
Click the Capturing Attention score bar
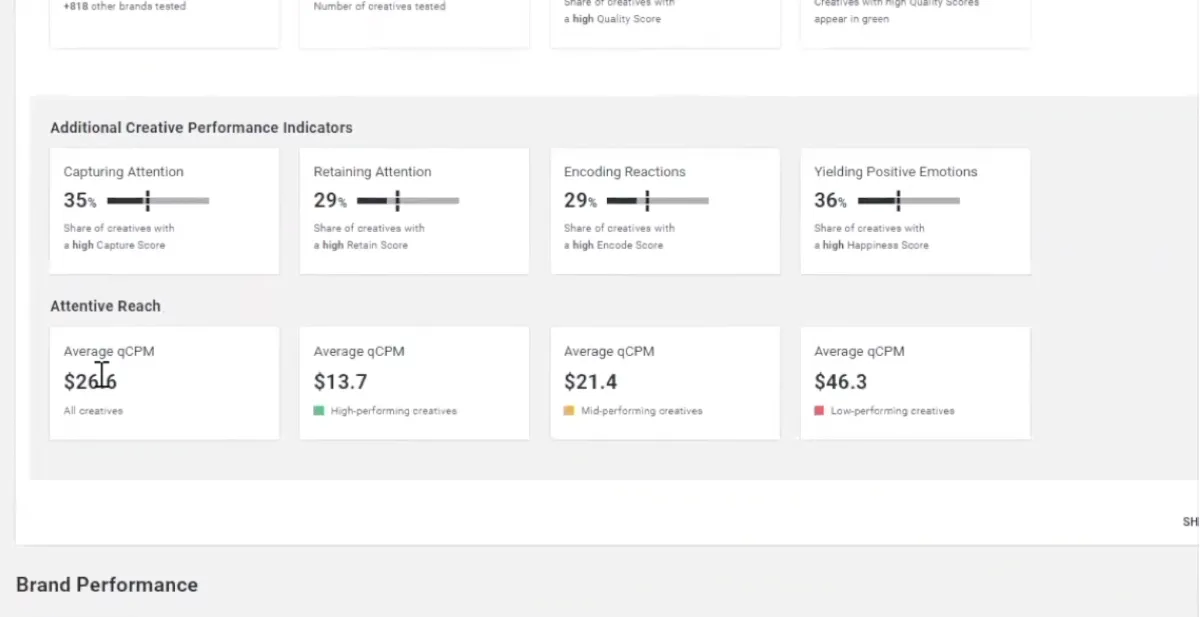[158, 201]
